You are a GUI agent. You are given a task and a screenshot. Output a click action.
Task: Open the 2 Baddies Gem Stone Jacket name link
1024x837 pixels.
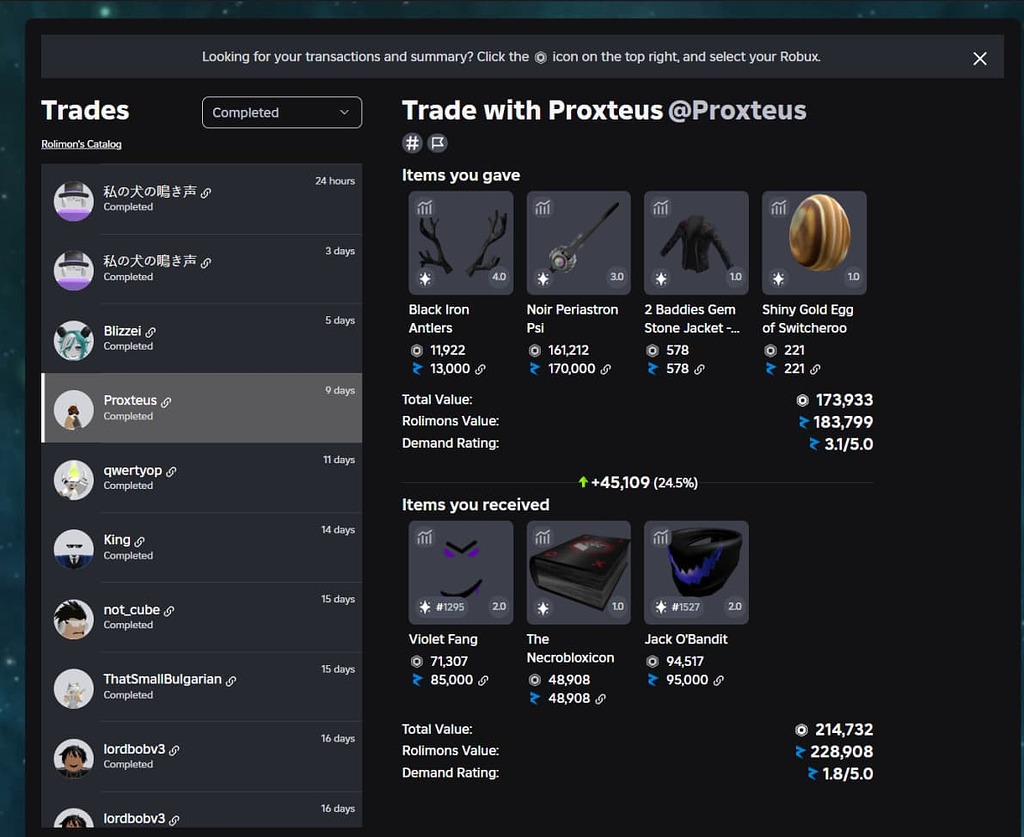coord(692,319)
